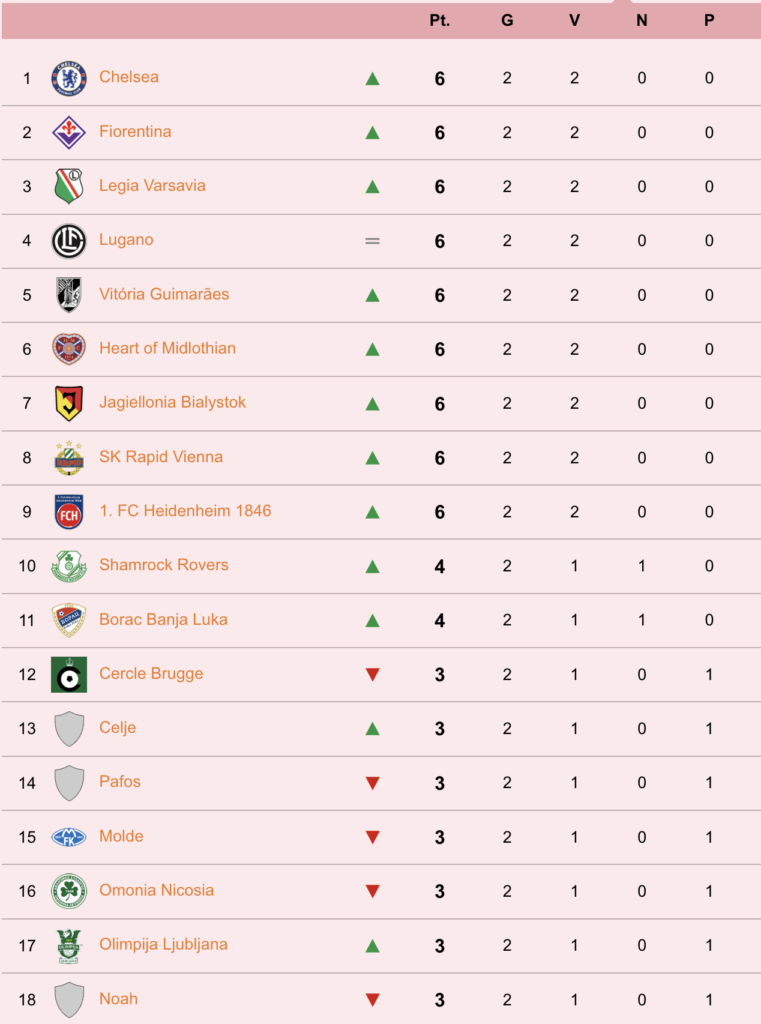
Task: Open the Heart of Midlothian team link
Action: click(167, 348)
